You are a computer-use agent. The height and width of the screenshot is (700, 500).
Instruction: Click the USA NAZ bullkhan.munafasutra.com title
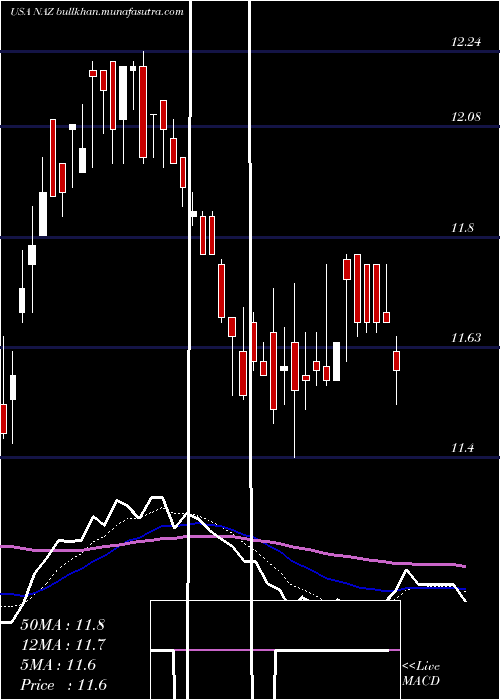point(97,12)
